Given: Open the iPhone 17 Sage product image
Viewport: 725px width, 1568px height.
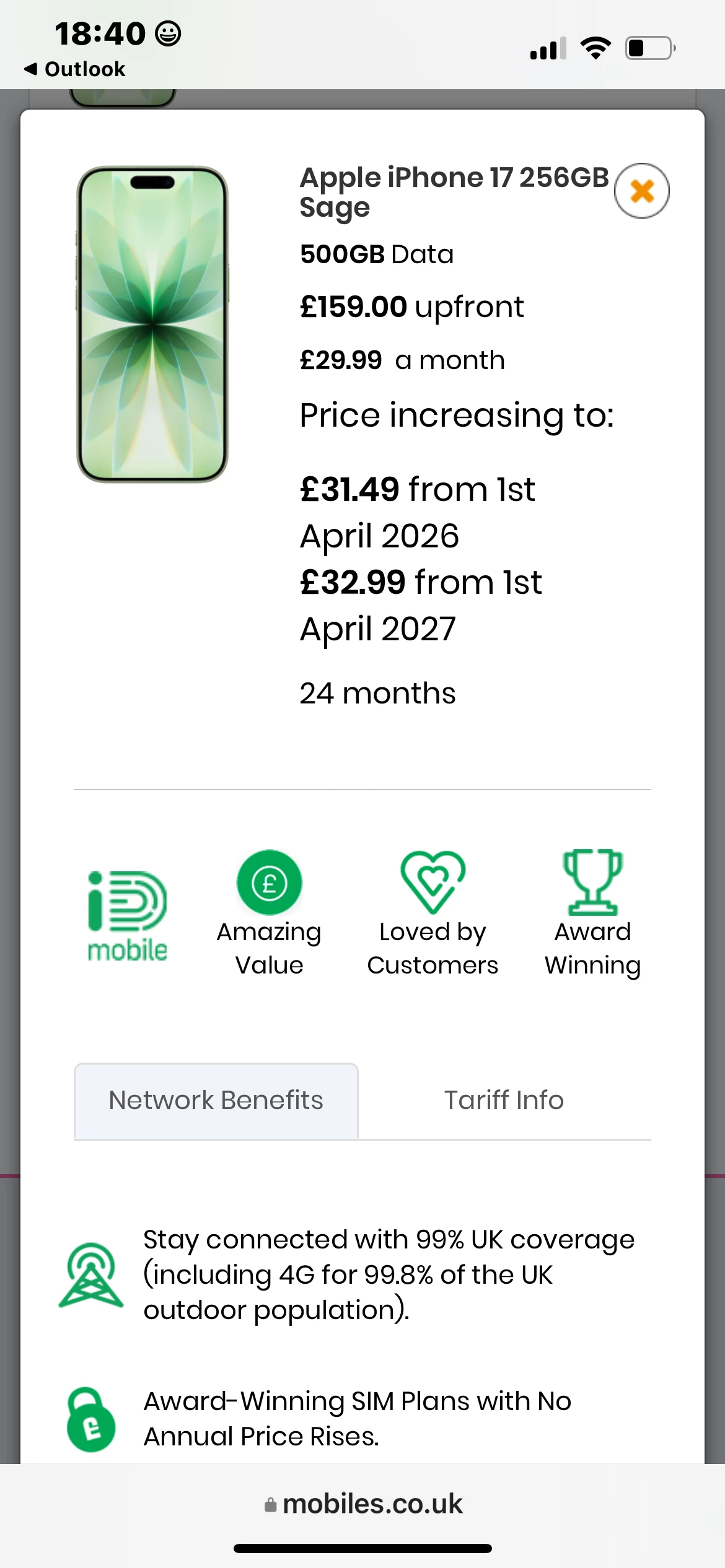Looking at the screenshot, I should click(152, 324).
